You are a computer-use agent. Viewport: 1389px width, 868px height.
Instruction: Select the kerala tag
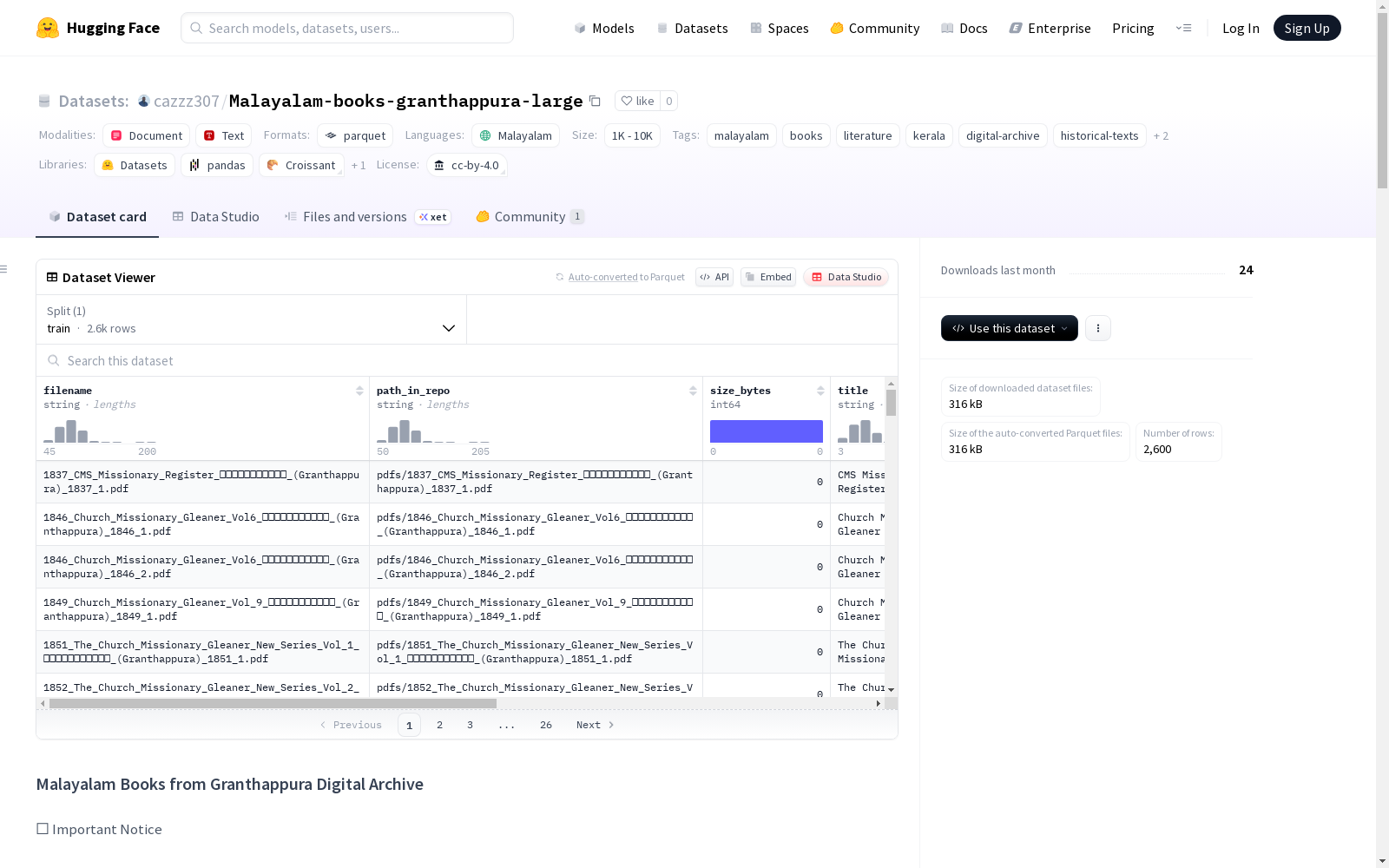(x=929, y=135)
